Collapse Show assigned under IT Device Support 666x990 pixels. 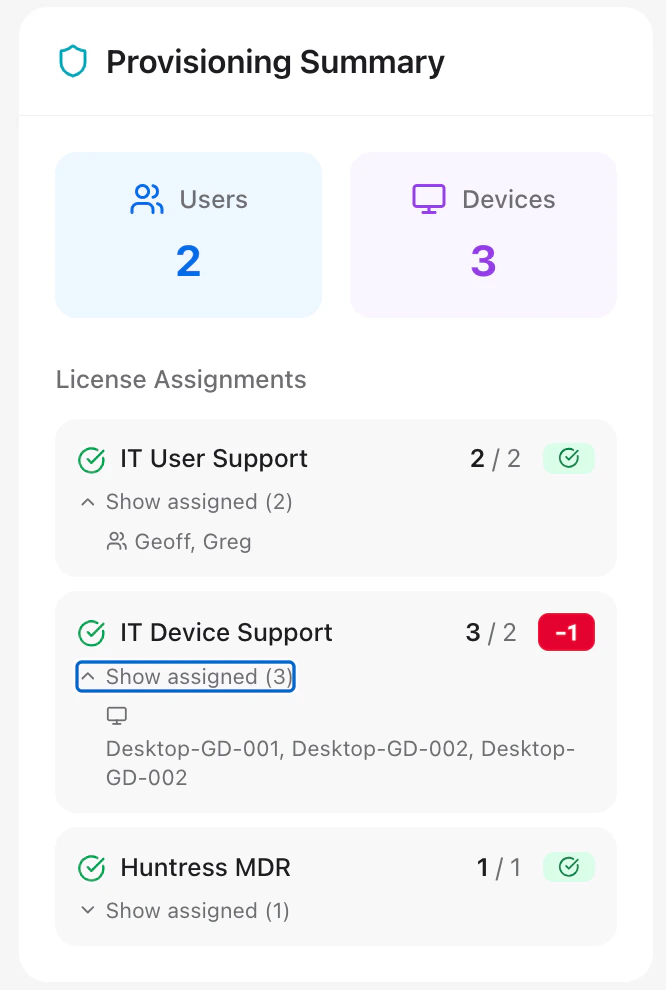click(x=185, y=677)
